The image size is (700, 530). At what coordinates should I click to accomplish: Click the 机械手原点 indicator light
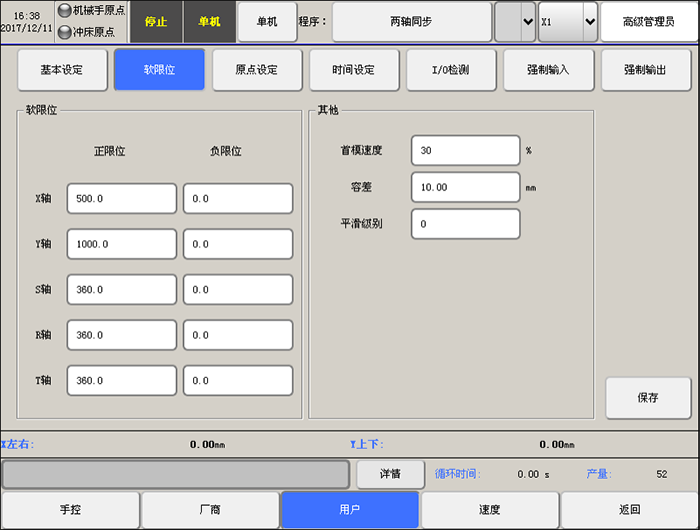[65, 11]
